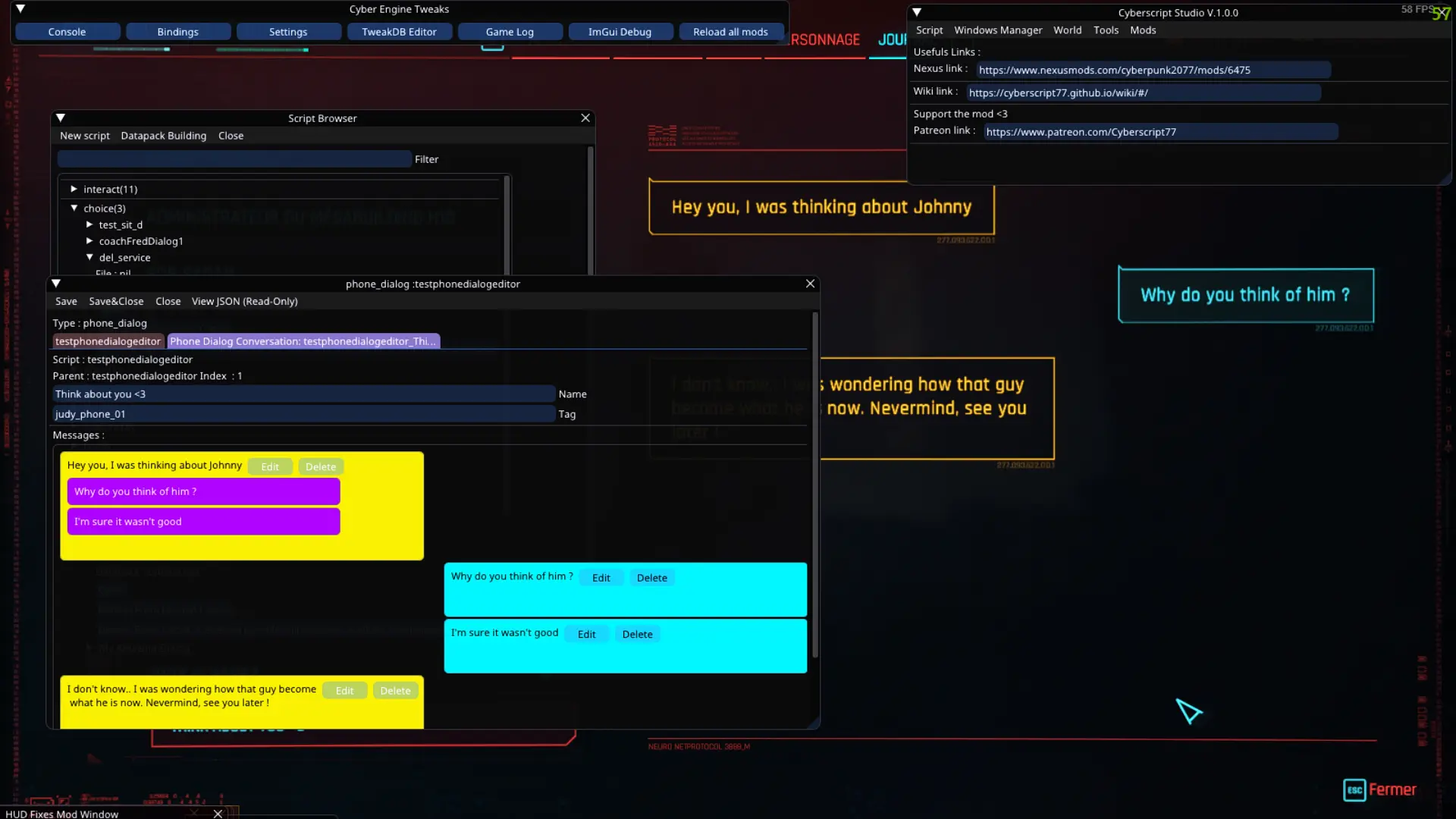Close the Script Browser with X icon
The width and height of the screenshot is (1456, 819).
coord(585,118)
